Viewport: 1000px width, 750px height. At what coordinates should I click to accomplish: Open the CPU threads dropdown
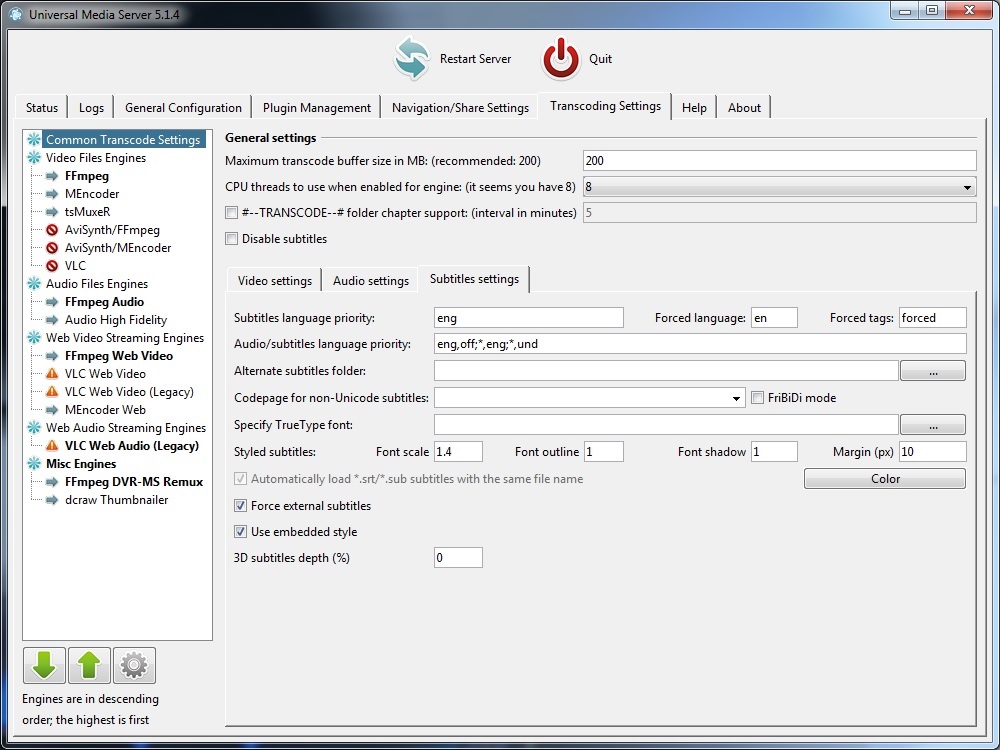pos(779,187)
